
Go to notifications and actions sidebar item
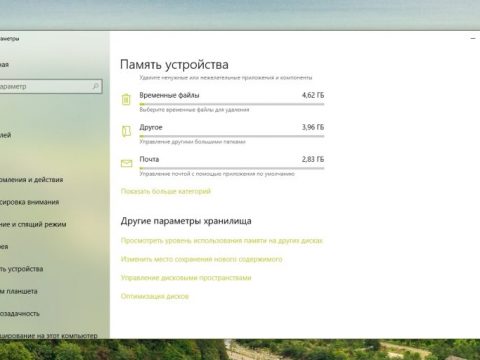pyautogui.click(x=31, y=180)
